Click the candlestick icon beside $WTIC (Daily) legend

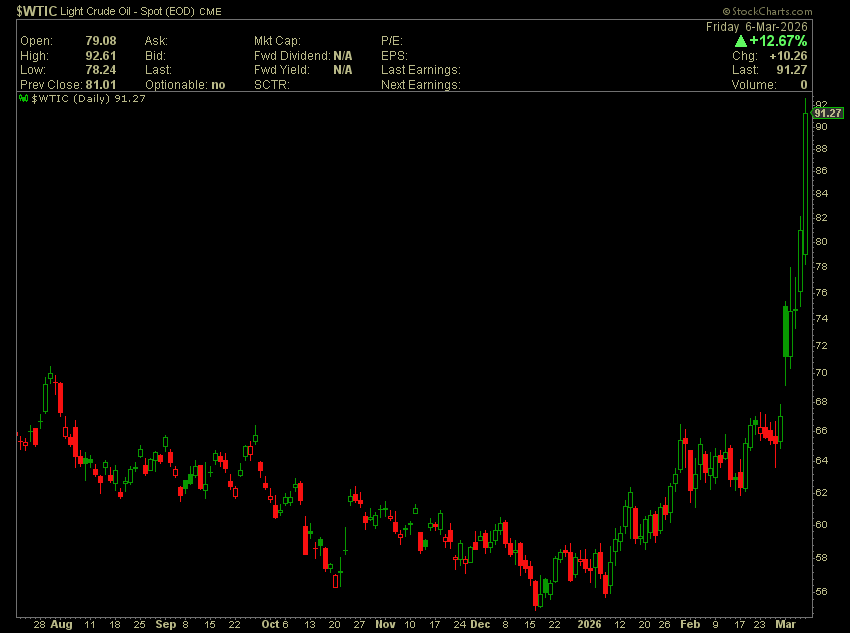[23, 99]
